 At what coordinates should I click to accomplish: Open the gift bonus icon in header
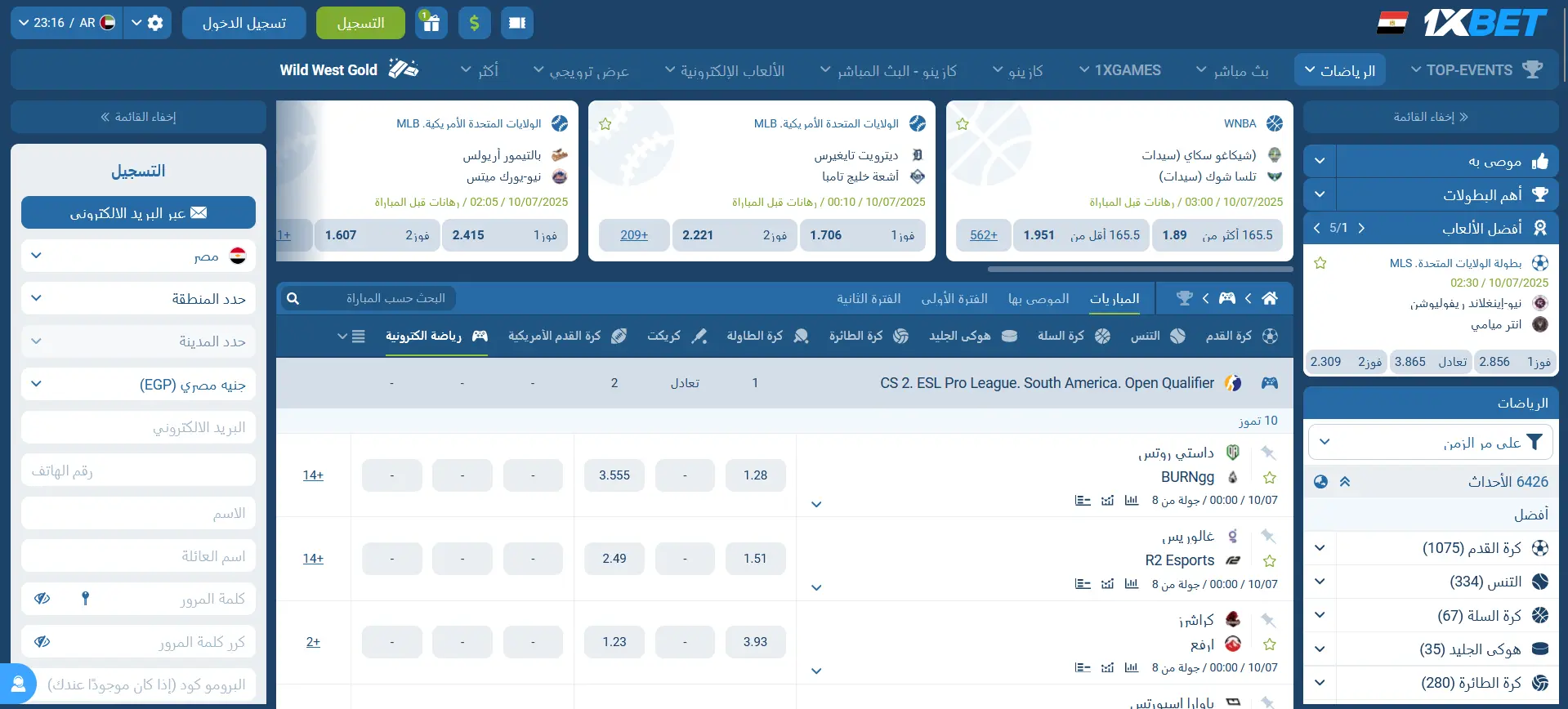coord(431,23)
